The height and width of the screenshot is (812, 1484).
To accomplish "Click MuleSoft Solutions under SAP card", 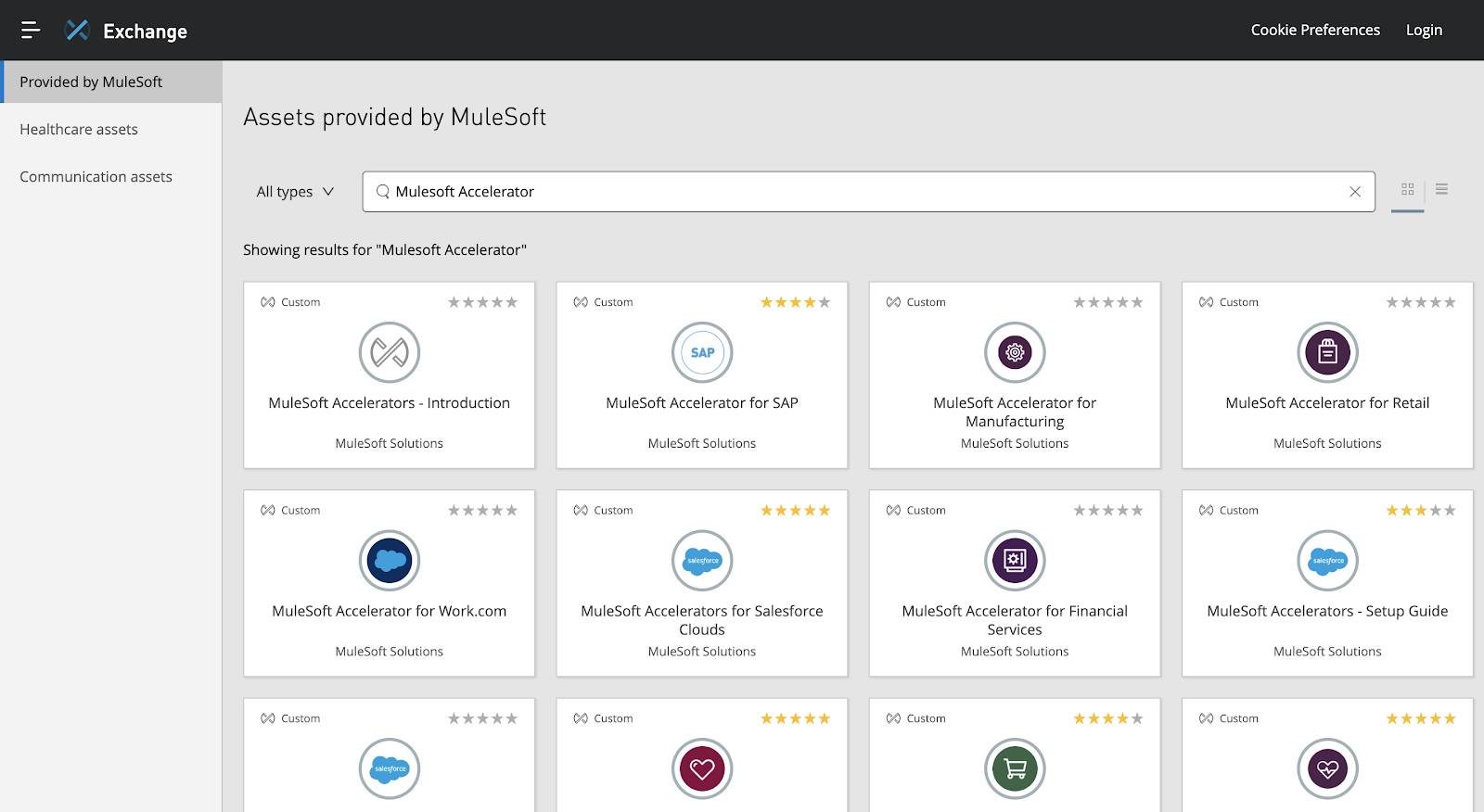I will click(x=702, y=444).
